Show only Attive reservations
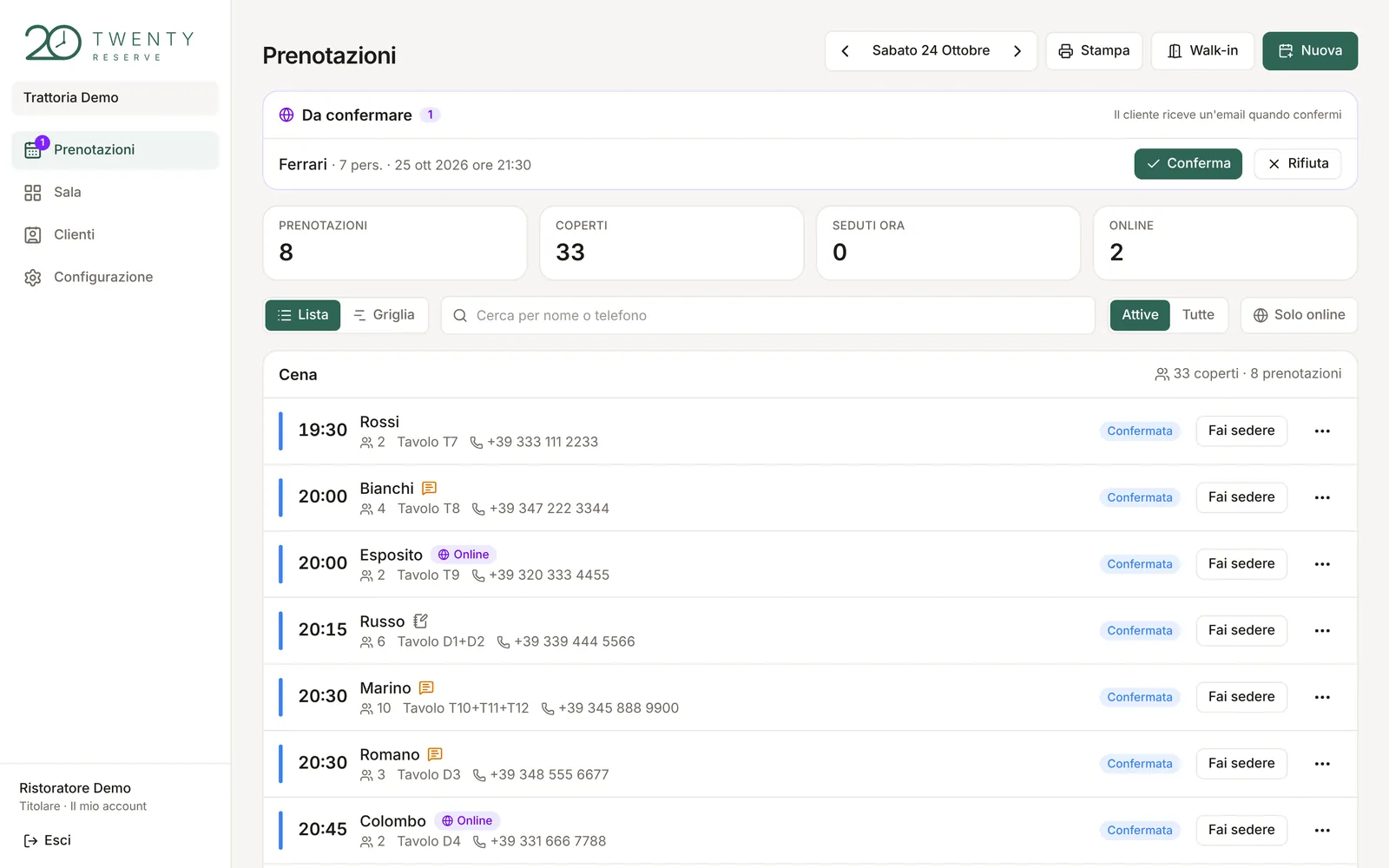 [x=1140, y=315]
